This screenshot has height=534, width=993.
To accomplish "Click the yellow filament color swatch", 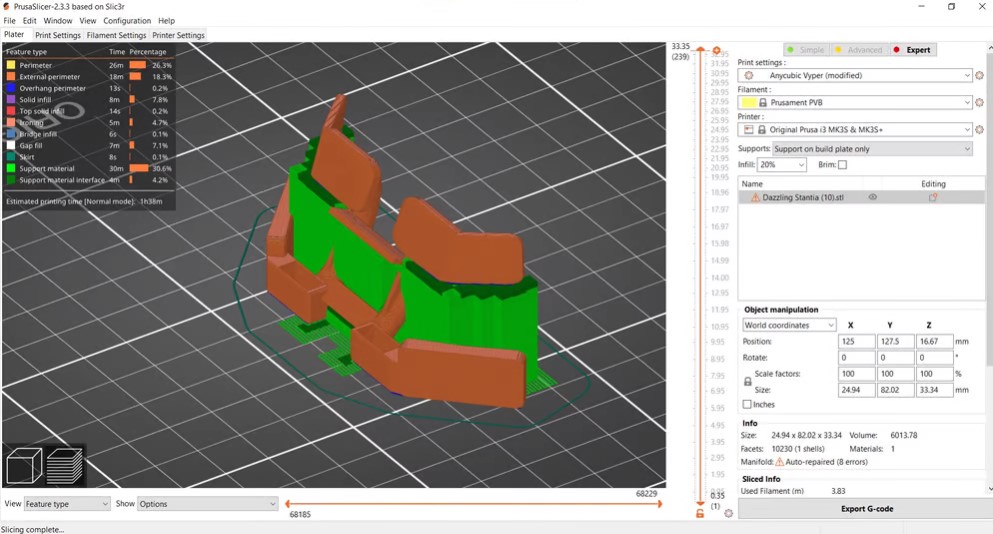I will point(749,103).
